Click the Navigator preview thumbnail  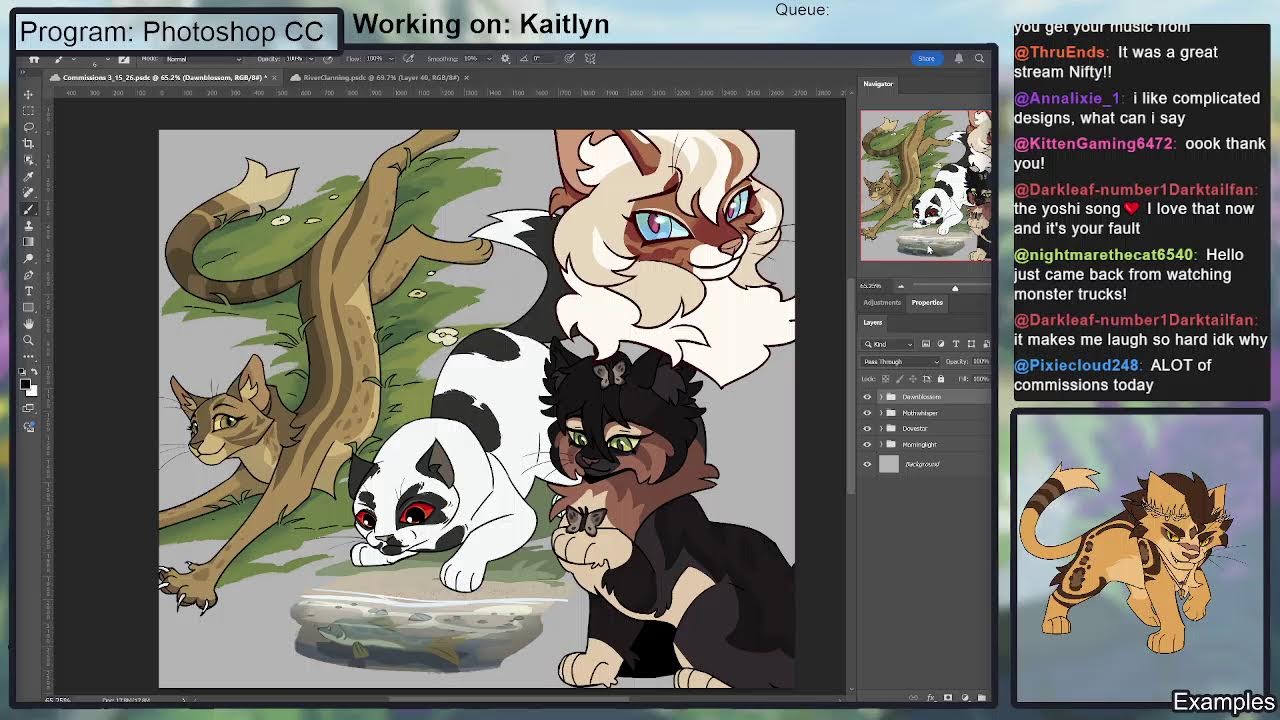pos(926,185)
